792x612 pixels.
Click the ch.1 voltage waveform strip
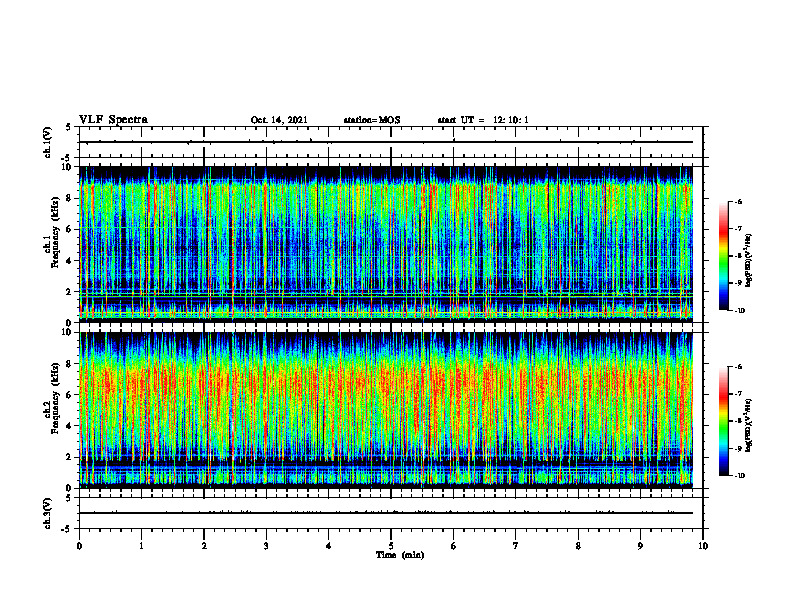[x=391, y=142]
